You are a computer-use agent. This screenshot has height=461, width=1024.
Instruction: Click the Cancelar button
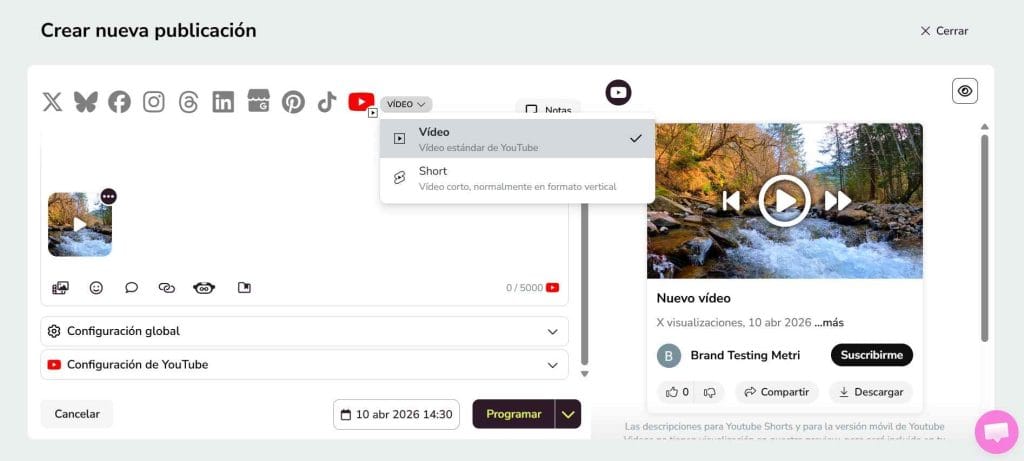pyautogui.click(x=77, y=414)
